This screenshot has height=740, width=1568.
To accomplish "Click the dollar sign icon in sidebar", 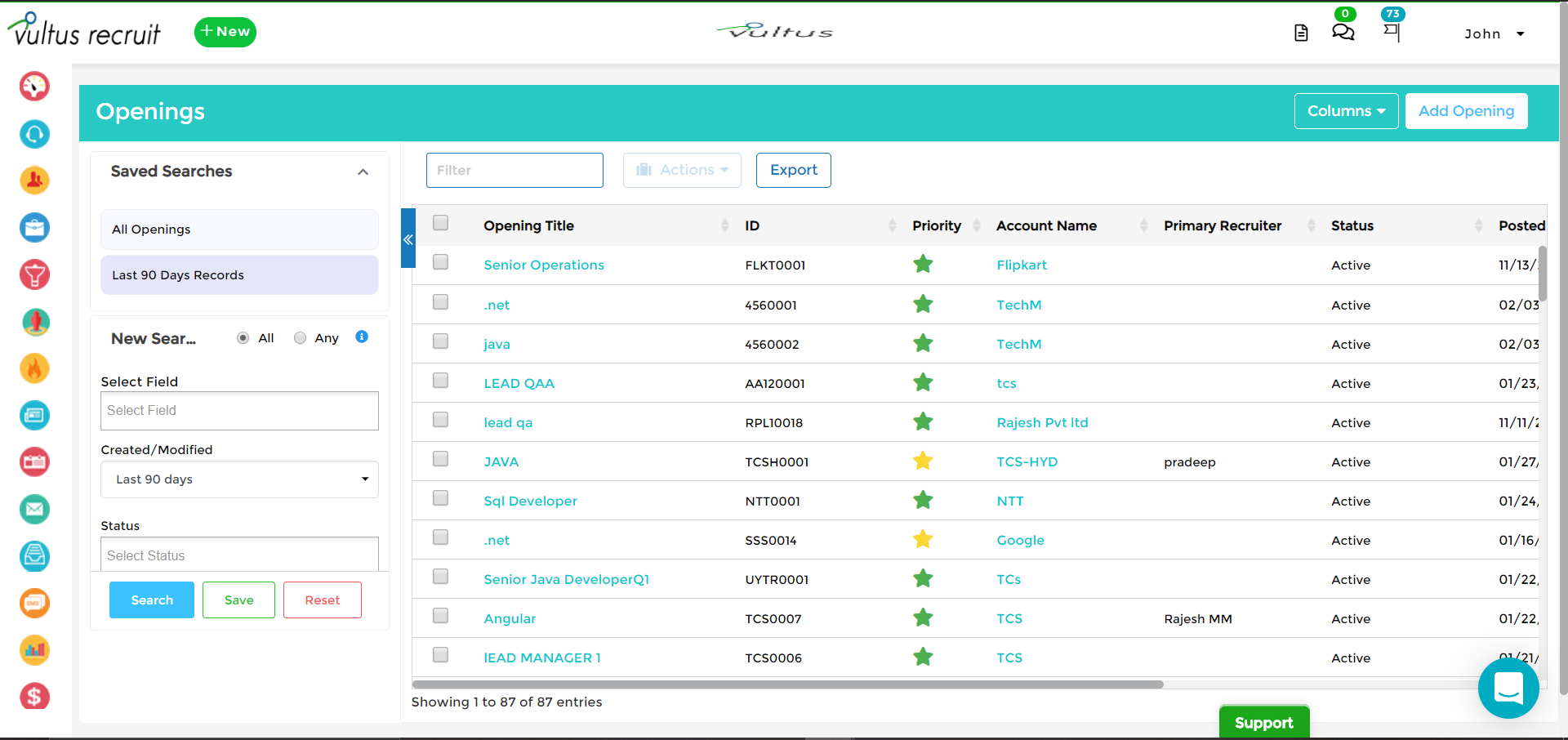I will (34, 697).
